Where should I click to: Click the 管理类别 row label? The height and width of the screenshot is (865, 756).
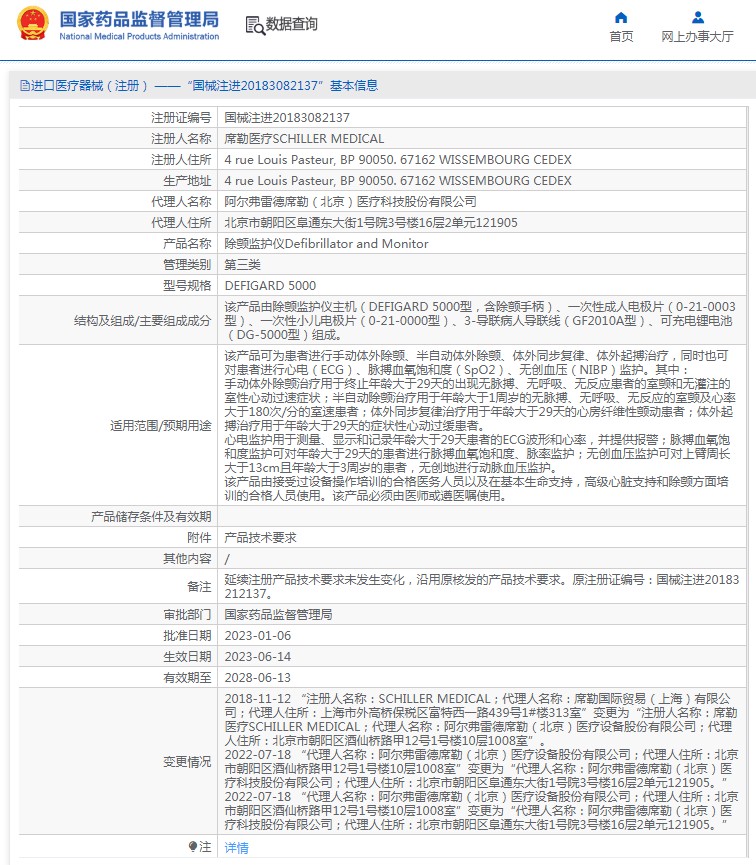point(187,264)
